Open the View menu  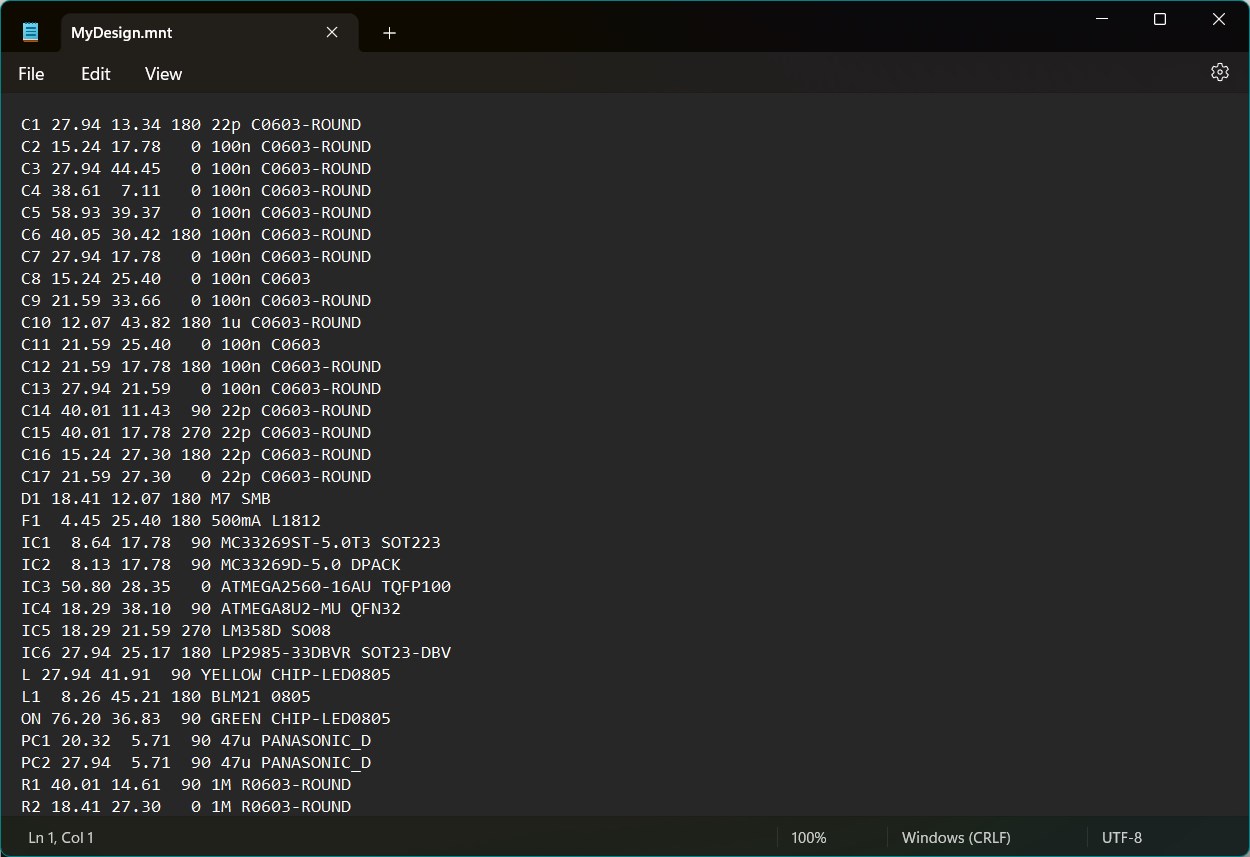pyautogui.click(x=163, y=74)
